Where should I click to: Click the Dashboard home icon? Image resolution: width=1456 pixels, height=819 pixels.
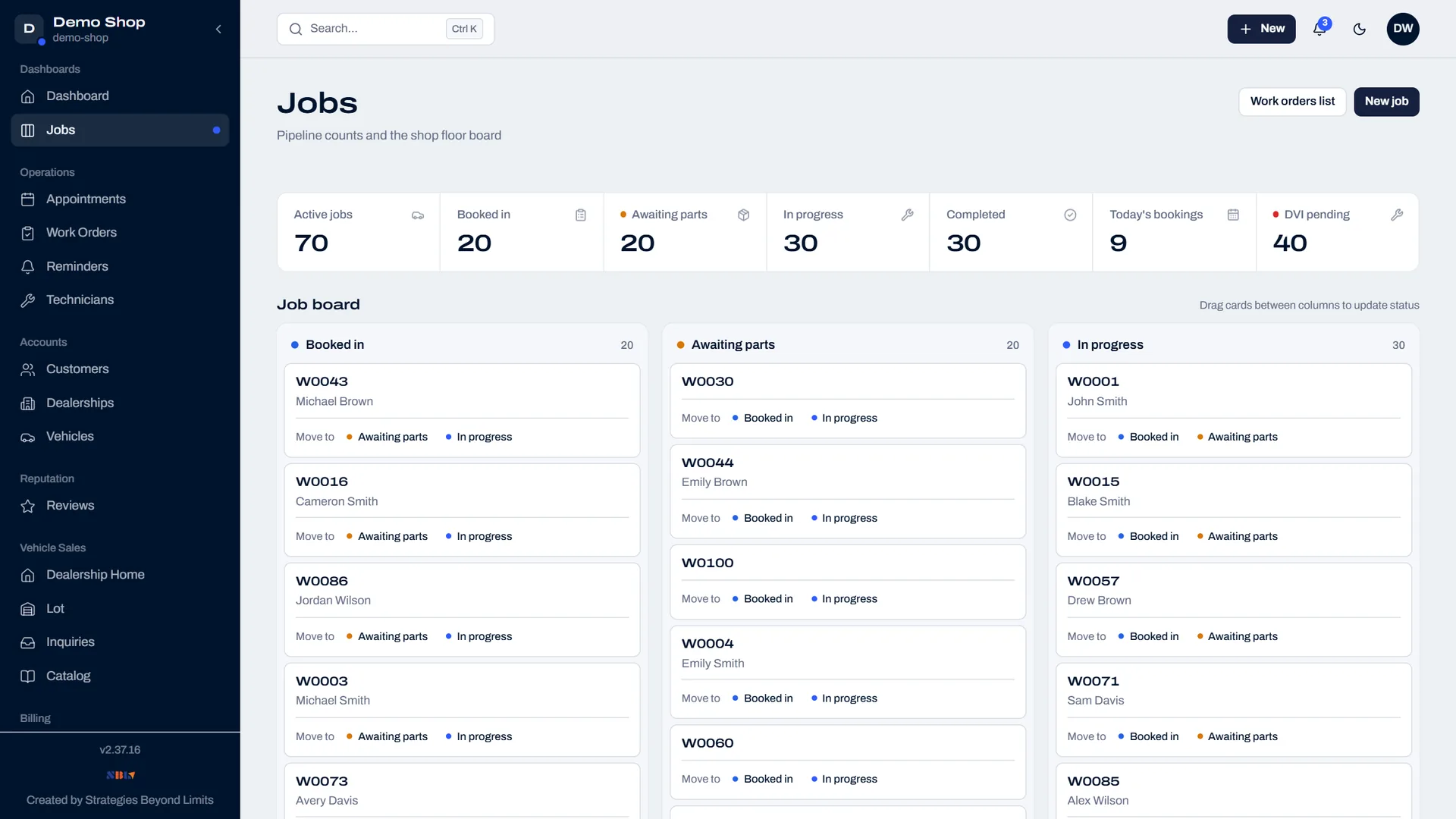[28, 96]
